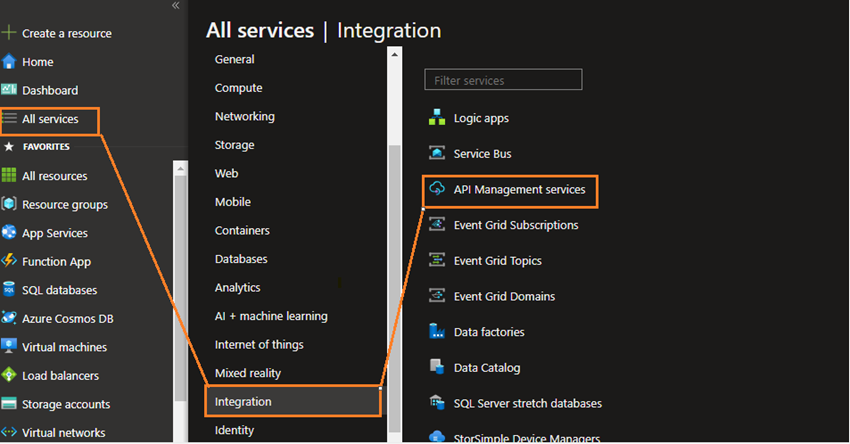This screenshot has width=850, height=444.
Task: Click the Event Grid Domains icon
Action: point(437,296)
